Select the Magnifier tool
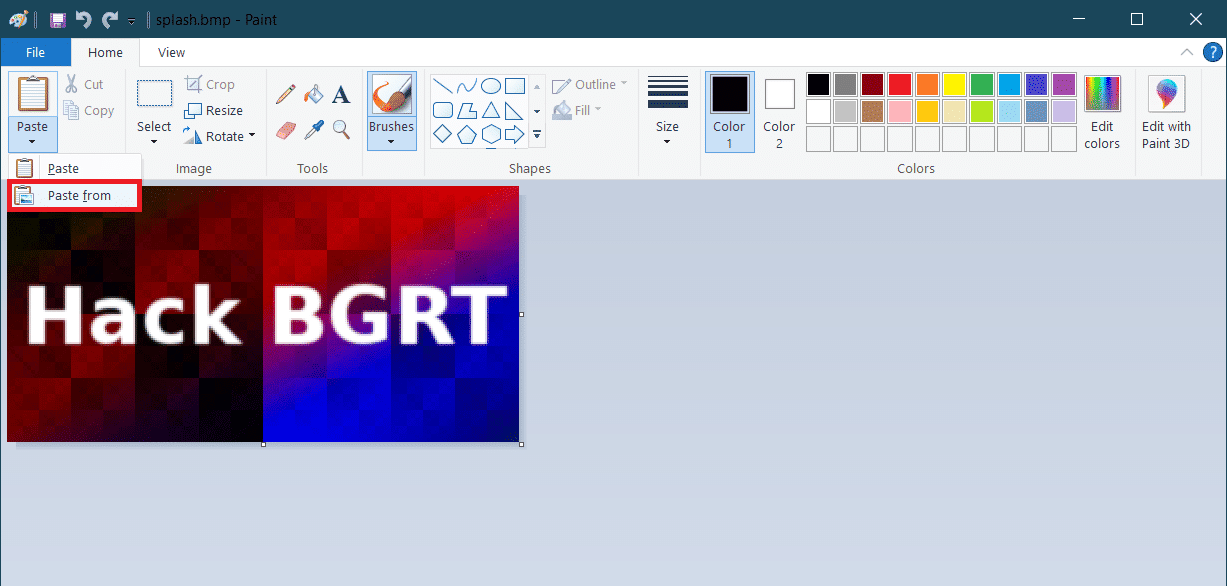The width and height of the screenshot is (1227, 586). [341, 131]
